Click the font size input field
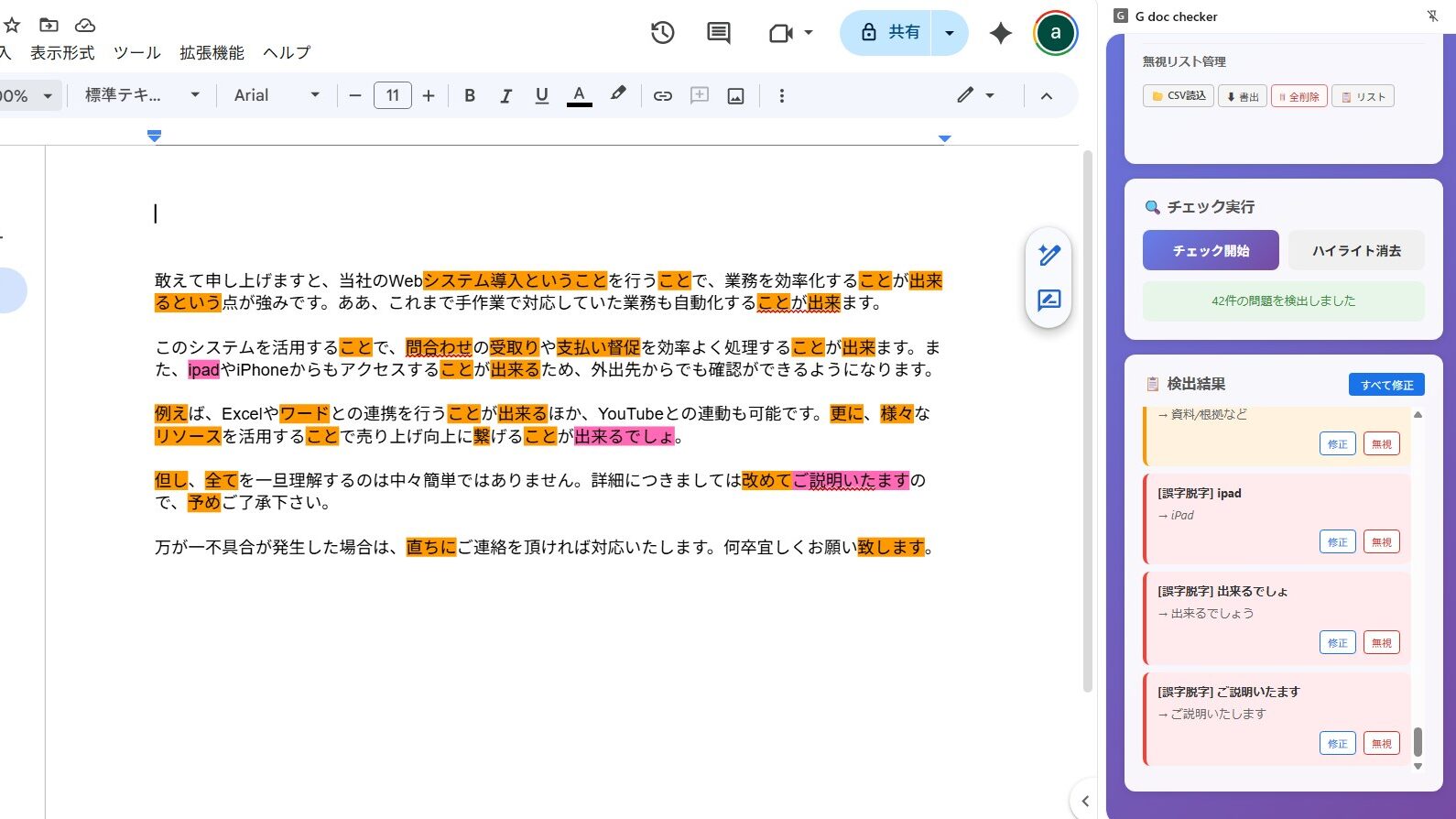 [392, 95]
